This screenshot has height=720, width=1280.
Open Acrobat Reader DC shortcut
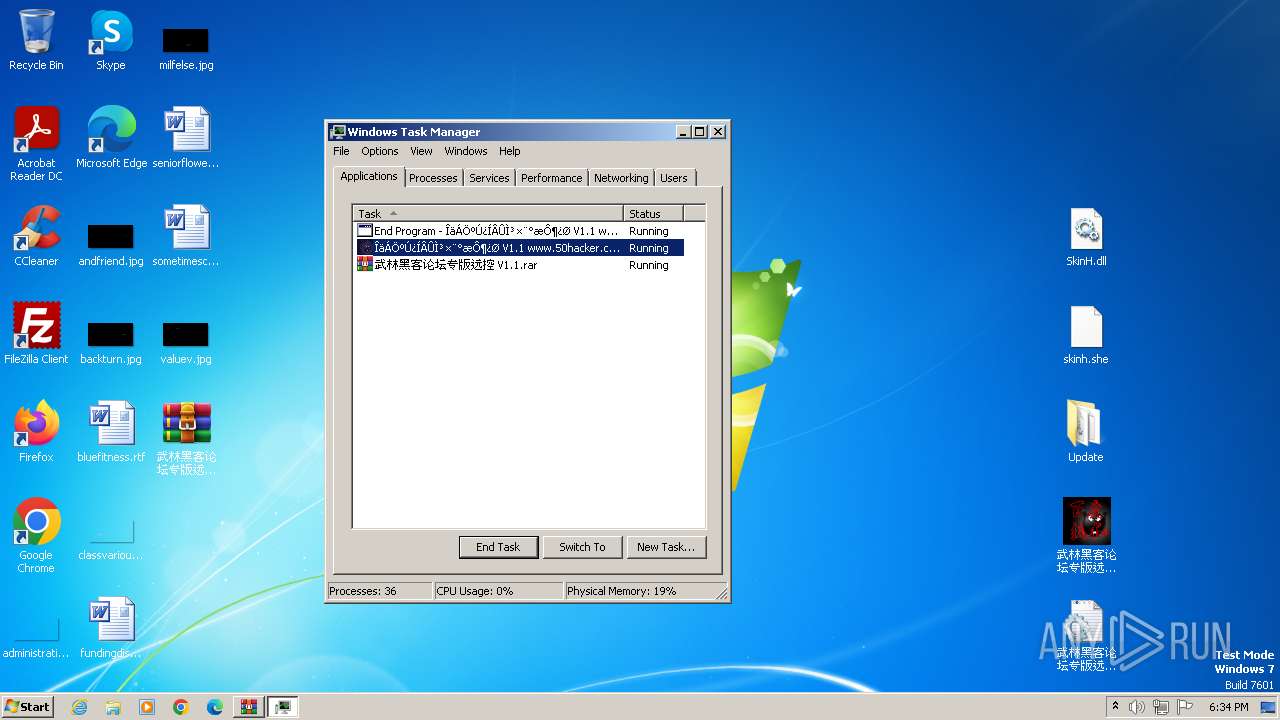click(x=36, y=143)
